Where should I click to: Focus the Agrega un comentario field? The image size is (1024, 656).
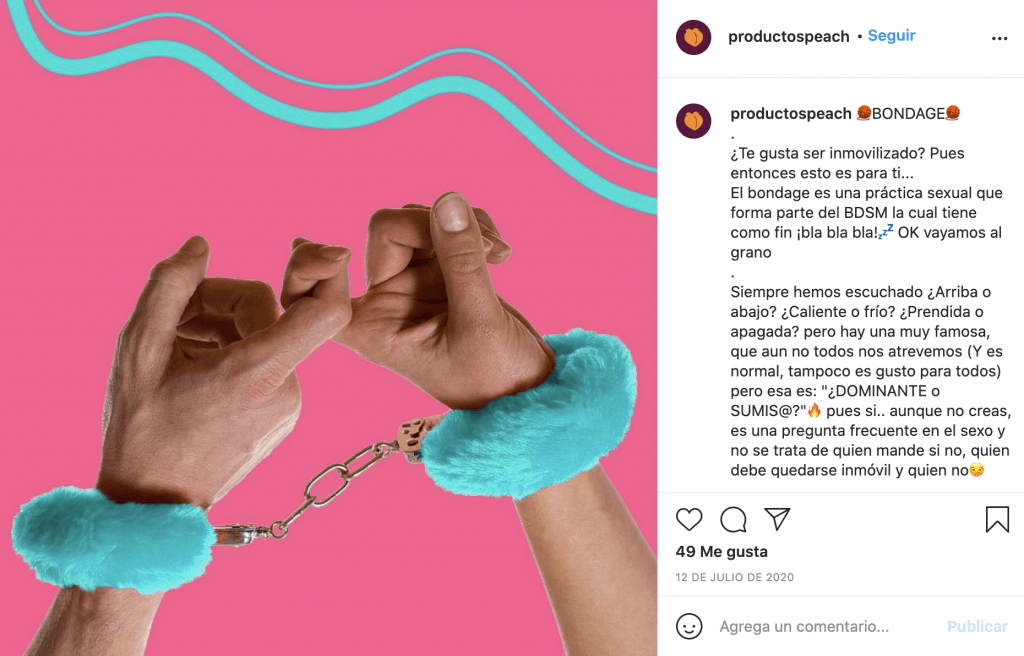pos(805,627)
